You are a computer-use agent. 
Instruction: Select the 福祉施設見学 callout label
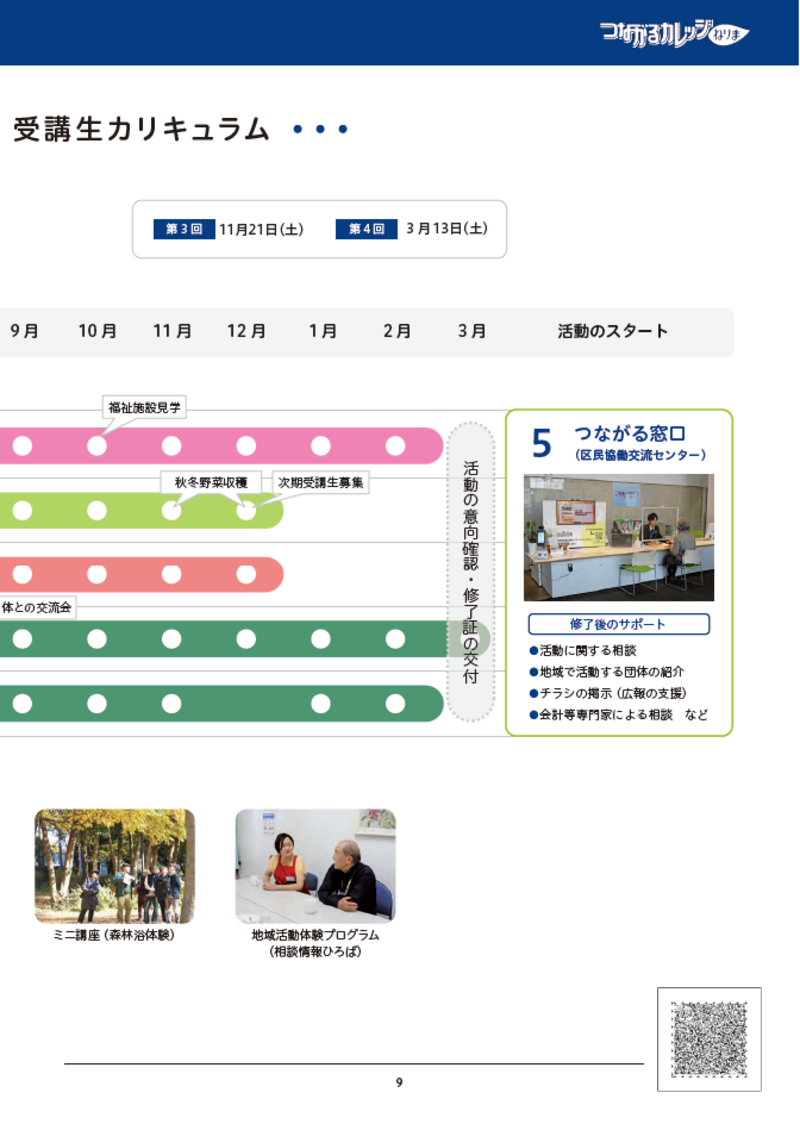(x=146, y=407)
